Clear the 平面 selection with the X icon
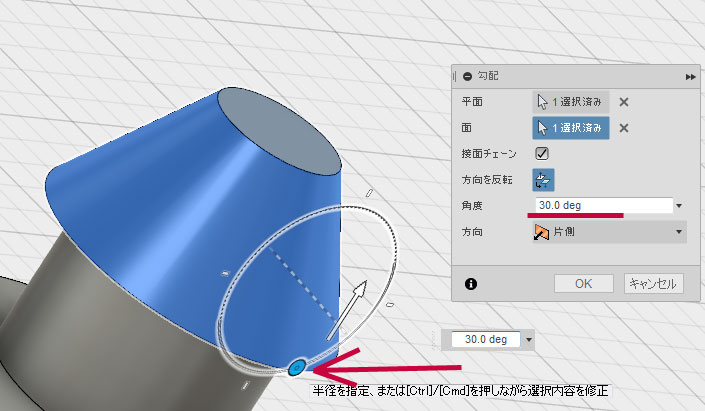This screenshot has height=411, width=705. coord(624,102)
